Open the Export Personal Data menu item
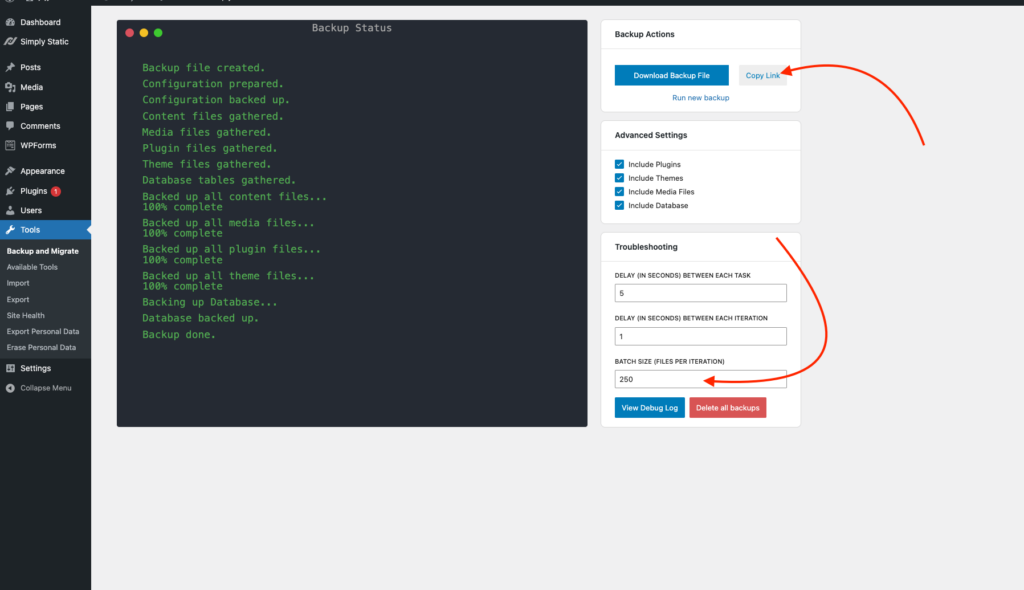This screenshot has height=590, width=1024. [41, 331]
